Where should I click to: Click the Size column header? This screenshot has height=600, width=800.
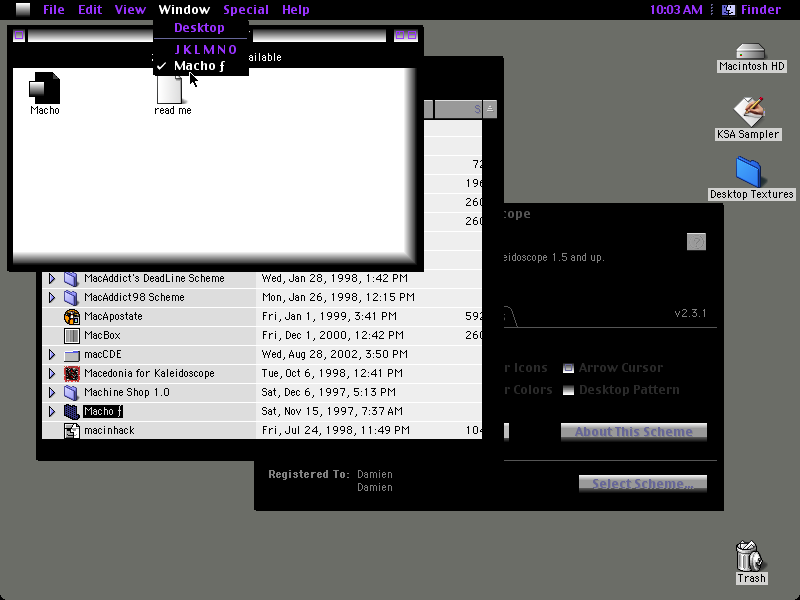coord(458,109)
